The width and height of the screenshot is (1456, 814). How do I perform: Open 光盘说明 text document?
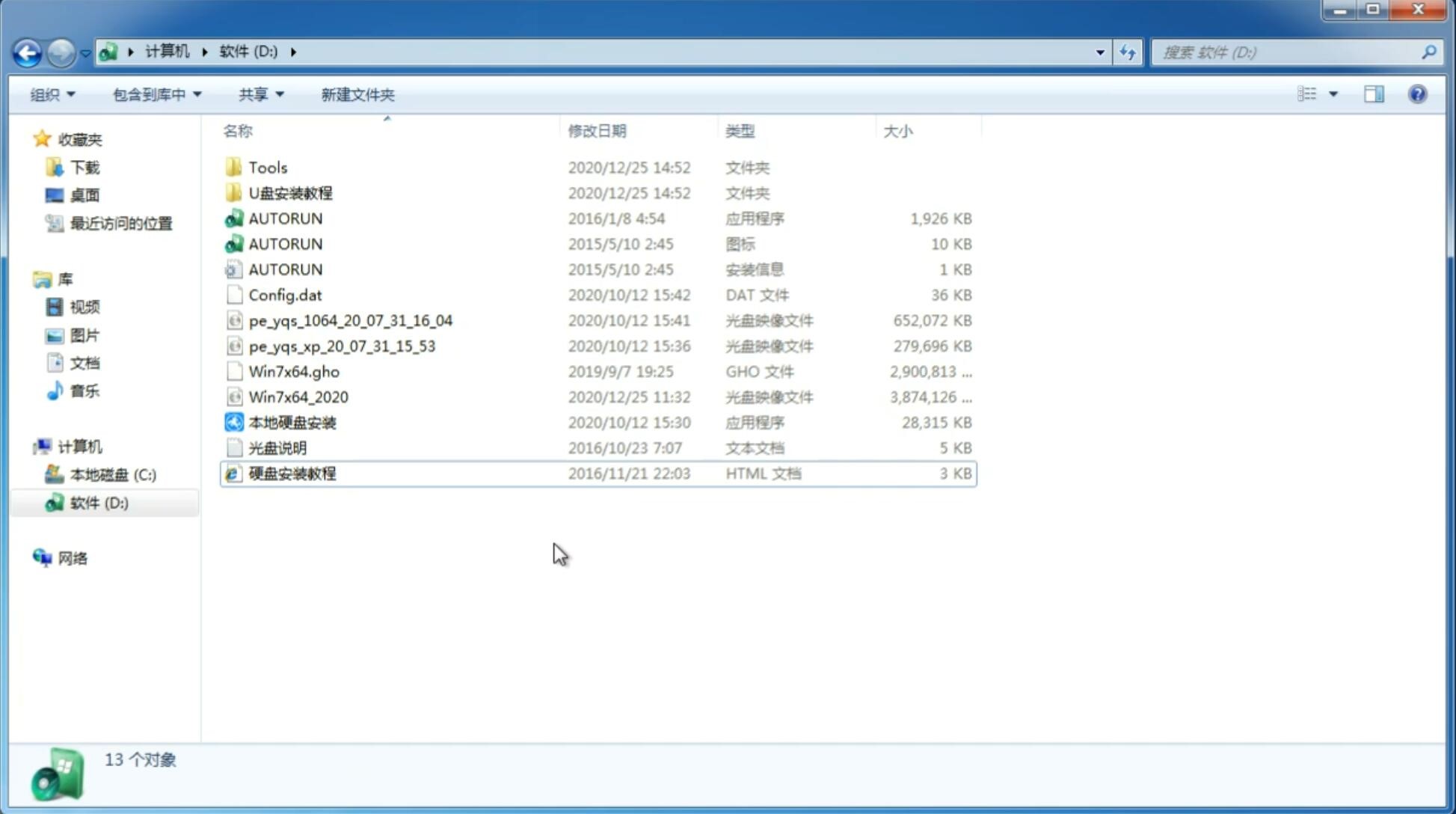pos(277,447)
